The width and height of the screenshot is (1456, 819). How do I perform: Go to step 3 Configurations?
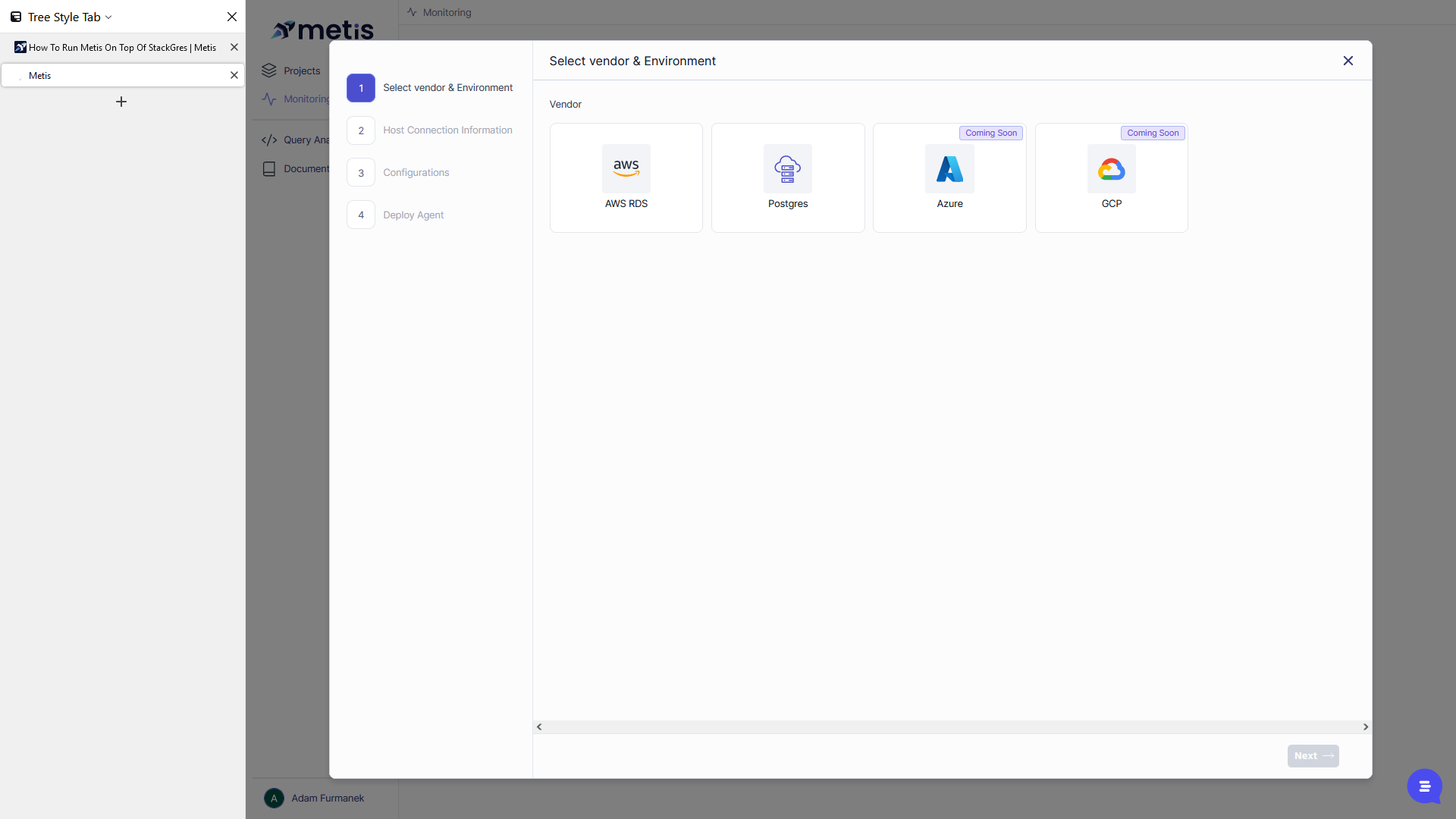pos(398,173)
